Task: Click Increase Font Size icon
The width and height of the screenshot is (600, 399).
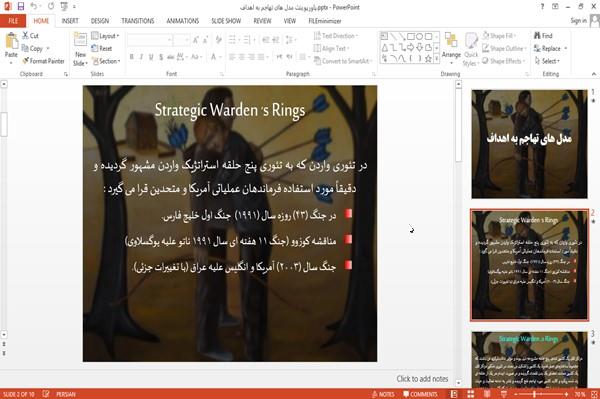Action: click(196, 40)
